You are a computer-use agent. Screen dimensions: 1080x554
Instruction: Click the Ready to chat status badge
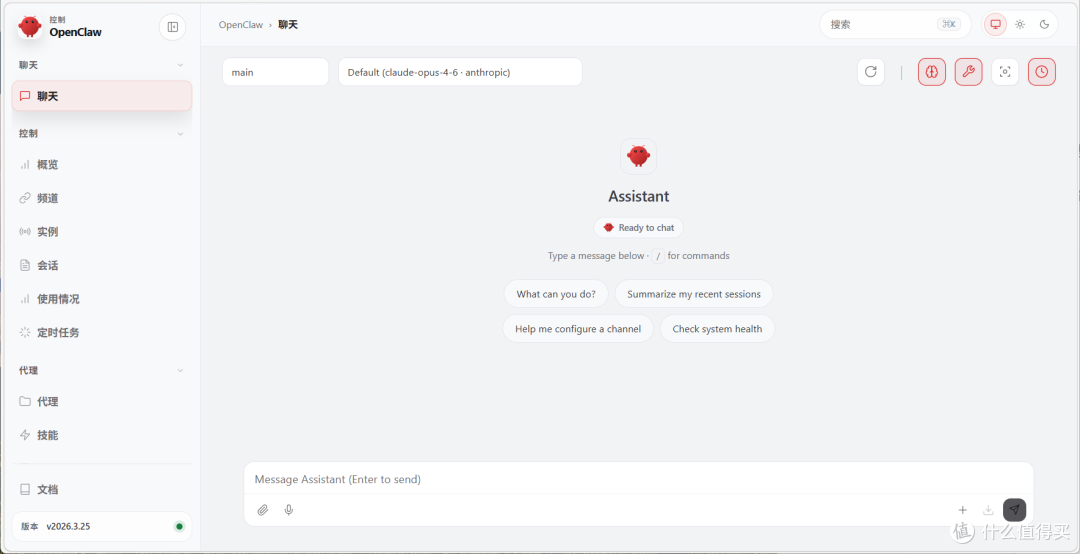638,227
